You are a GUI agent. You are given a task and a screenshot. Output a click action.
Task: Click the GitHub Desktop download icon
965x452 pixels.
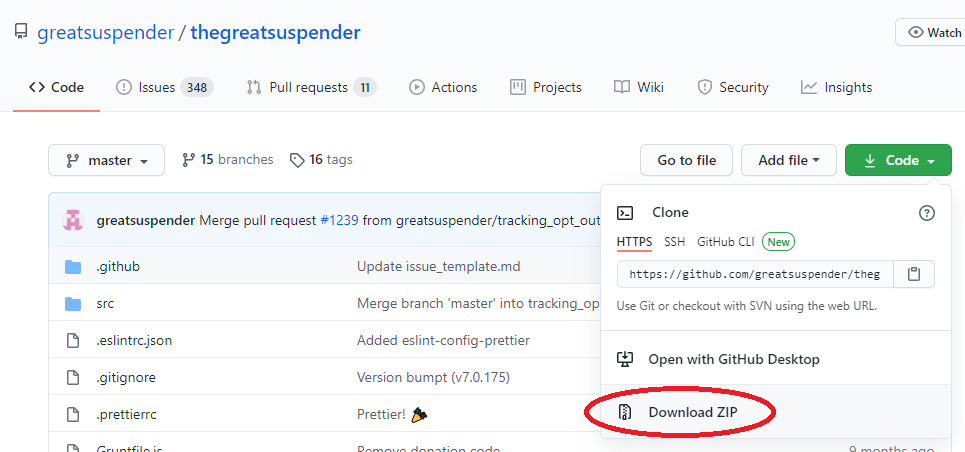625,358
